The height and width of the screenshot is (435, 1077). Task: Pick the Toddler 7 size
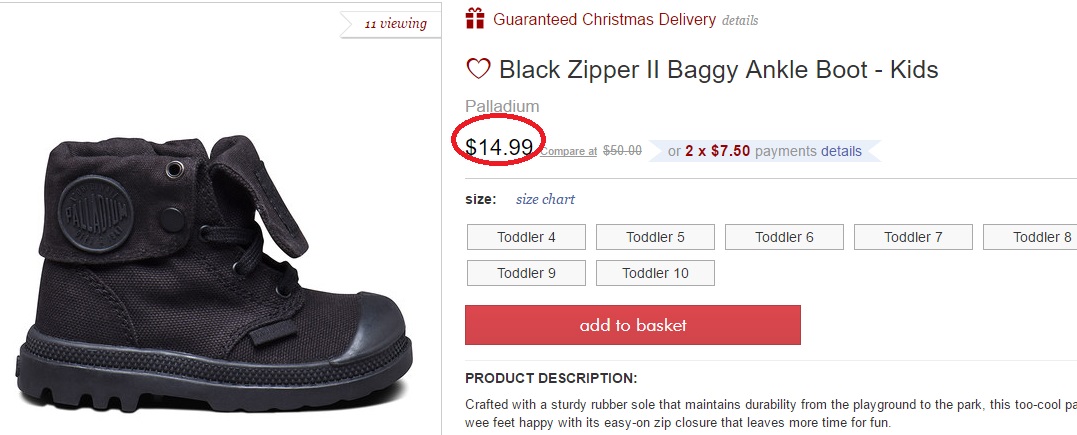(913, 237)
